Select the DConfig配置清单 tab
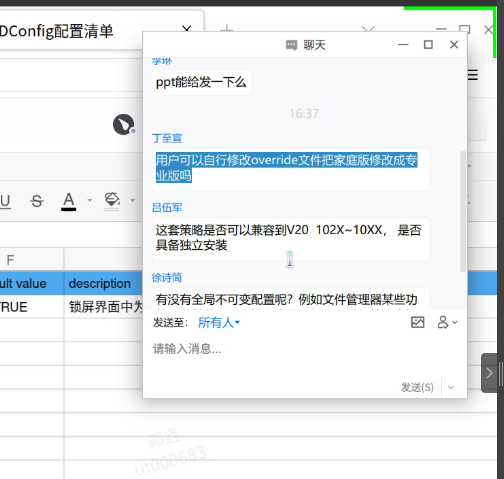Viewport: 504px width, 479px height. (x=57, y=31)
